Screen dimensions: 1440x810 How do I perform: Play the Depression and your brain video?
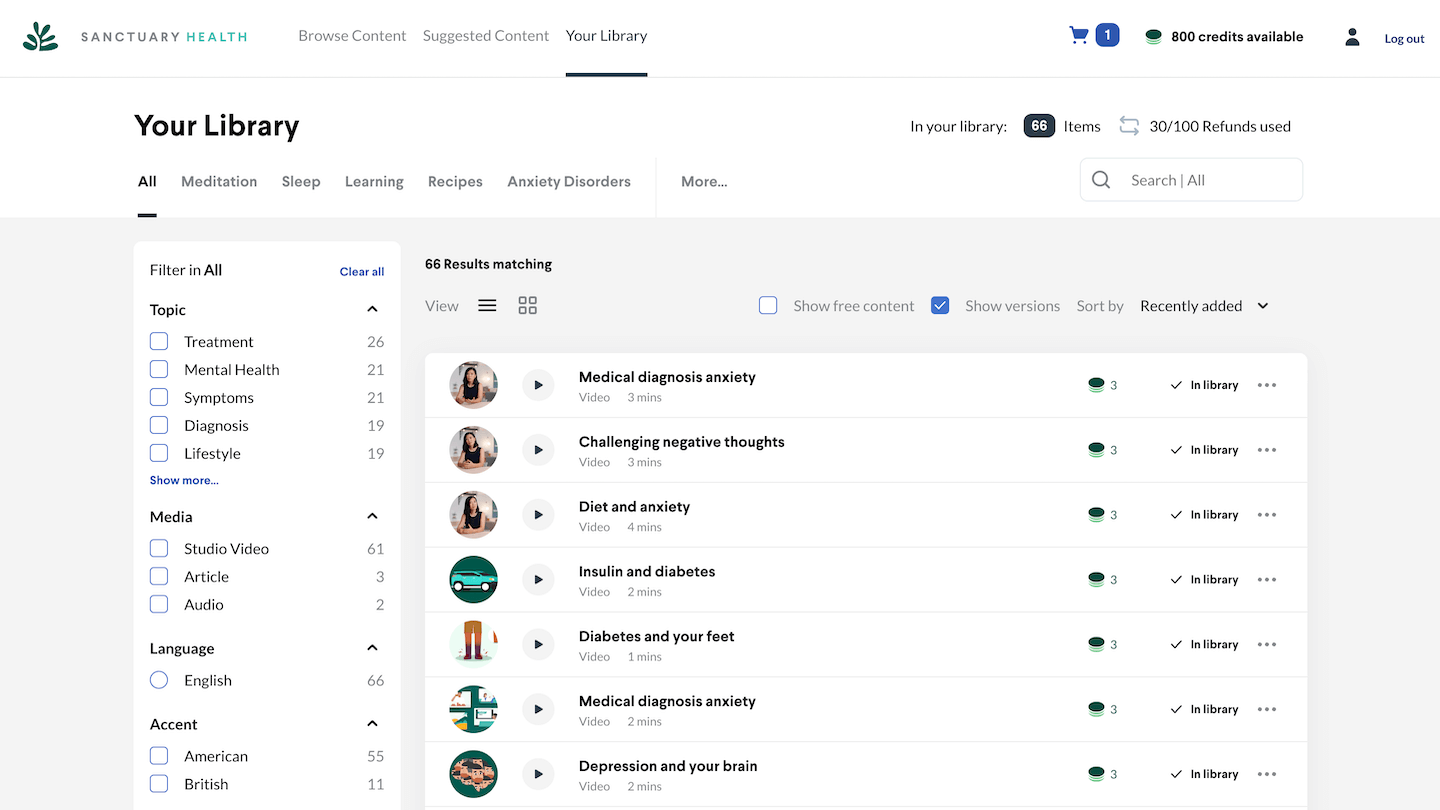[x=538, y=774]
